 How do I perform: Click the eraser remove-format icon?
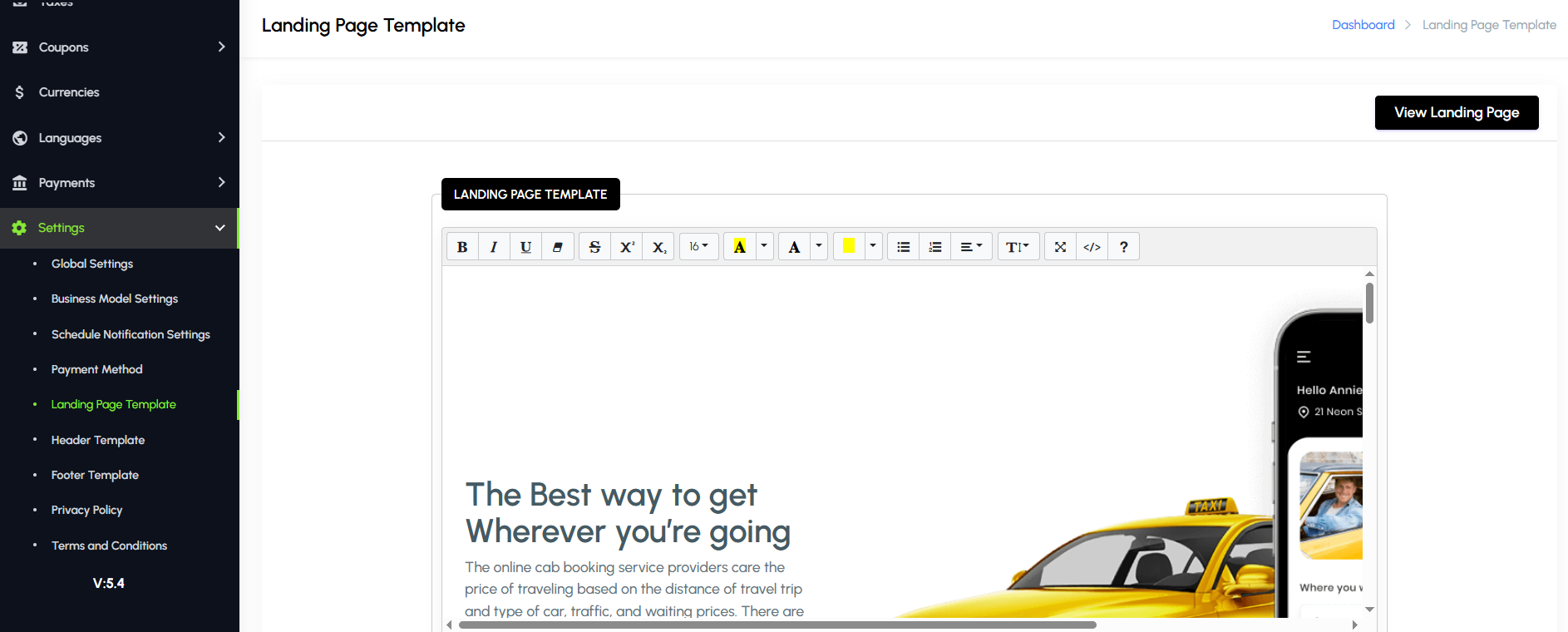point(558,247)
